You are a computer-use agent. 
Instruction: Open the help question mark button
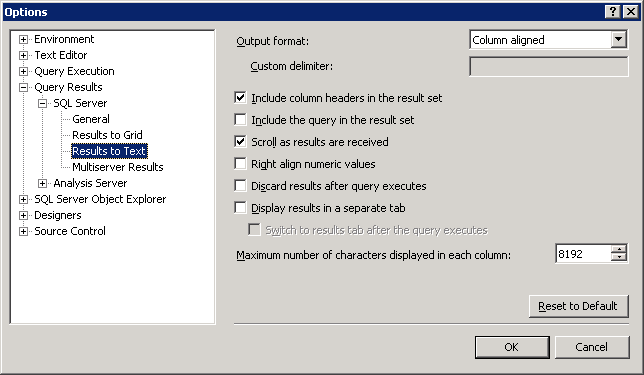click(612, 12)
